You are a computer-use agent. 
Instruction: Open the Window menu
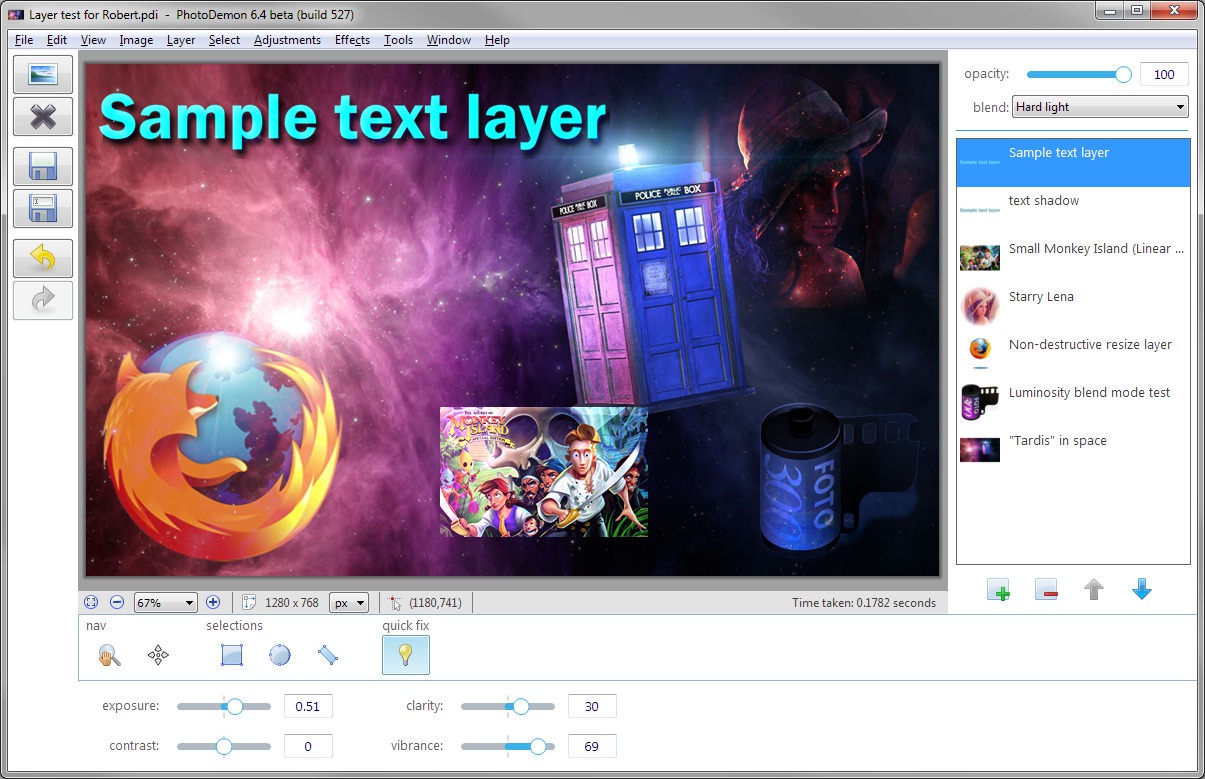pos(449,40)
